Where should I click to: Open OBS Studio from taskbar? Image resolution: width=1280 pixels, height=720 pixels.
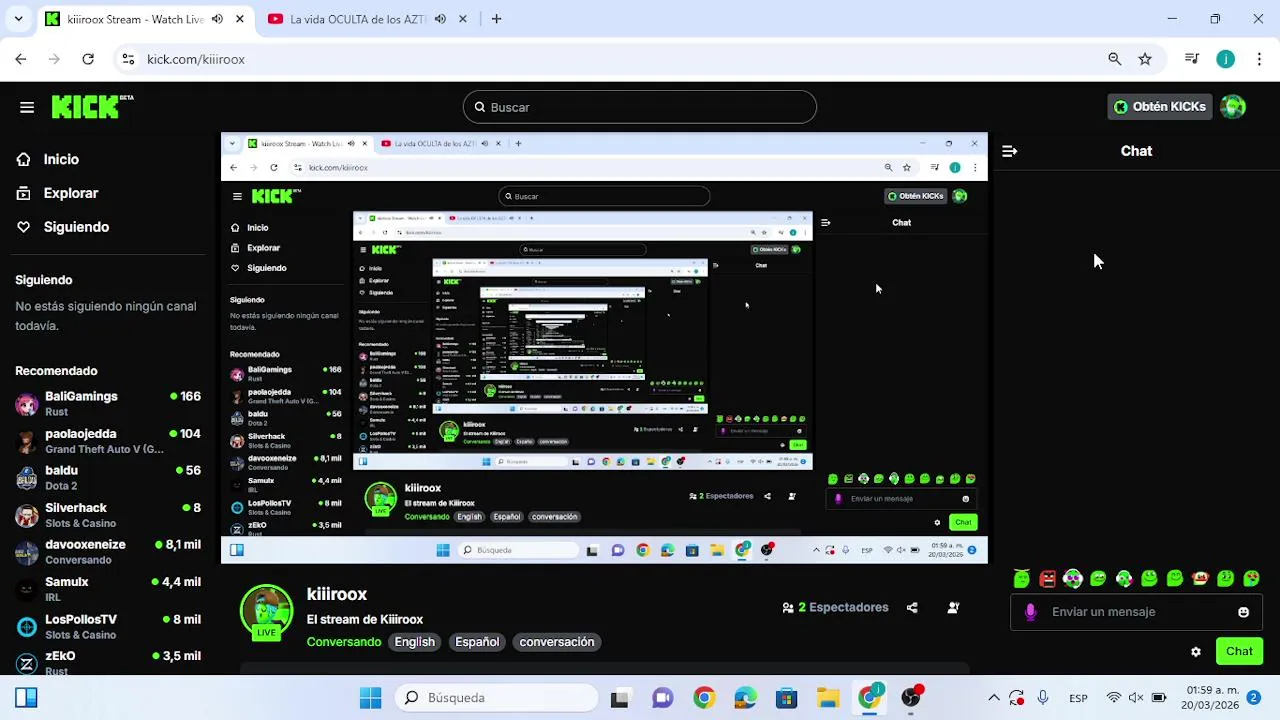[x=911, y=698]
